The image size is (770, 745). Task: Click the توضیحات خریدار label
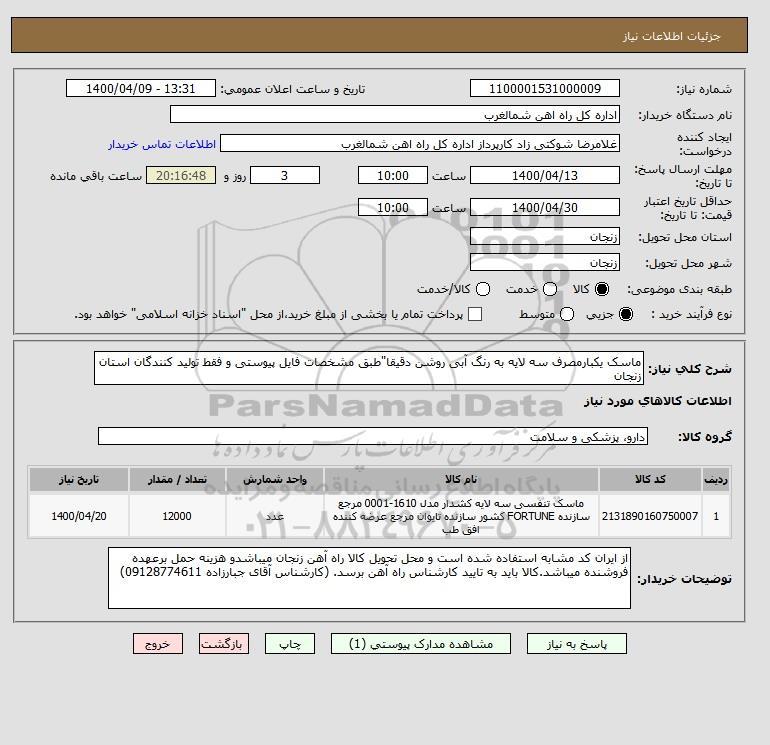[684, 579]
